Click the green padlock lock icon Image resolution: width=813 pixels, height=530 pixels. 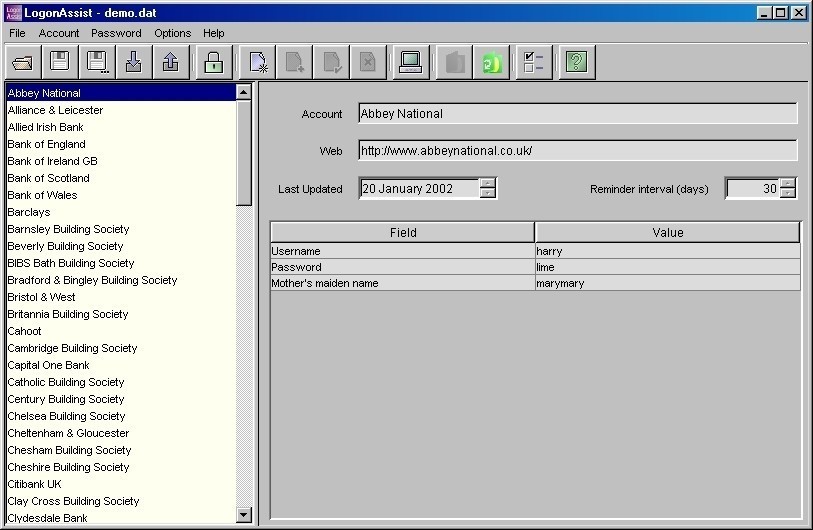coord(214,62)
